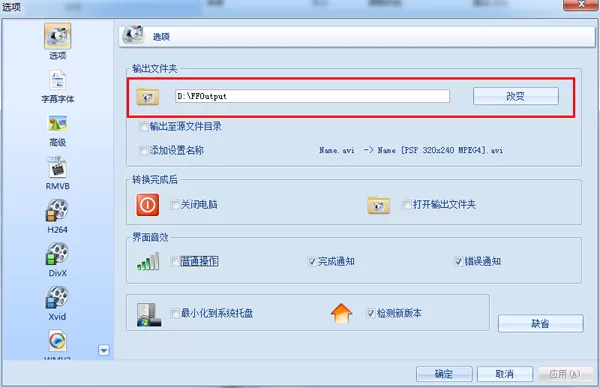The width and height of the screenshot is (600, 388).
Task: Click the system tray computer icon
Action: [149, 315]
